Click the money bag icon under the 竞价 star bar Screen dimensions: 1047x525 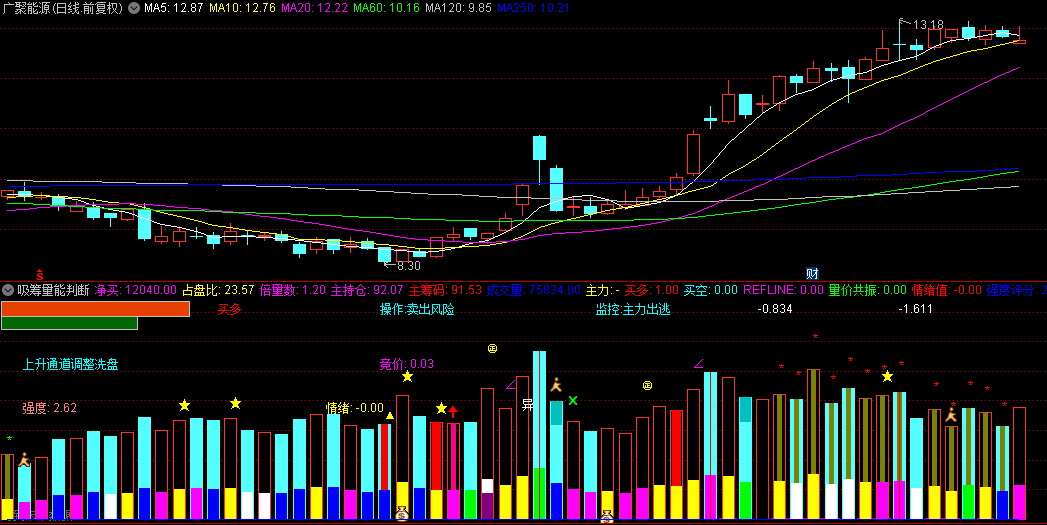402,514
